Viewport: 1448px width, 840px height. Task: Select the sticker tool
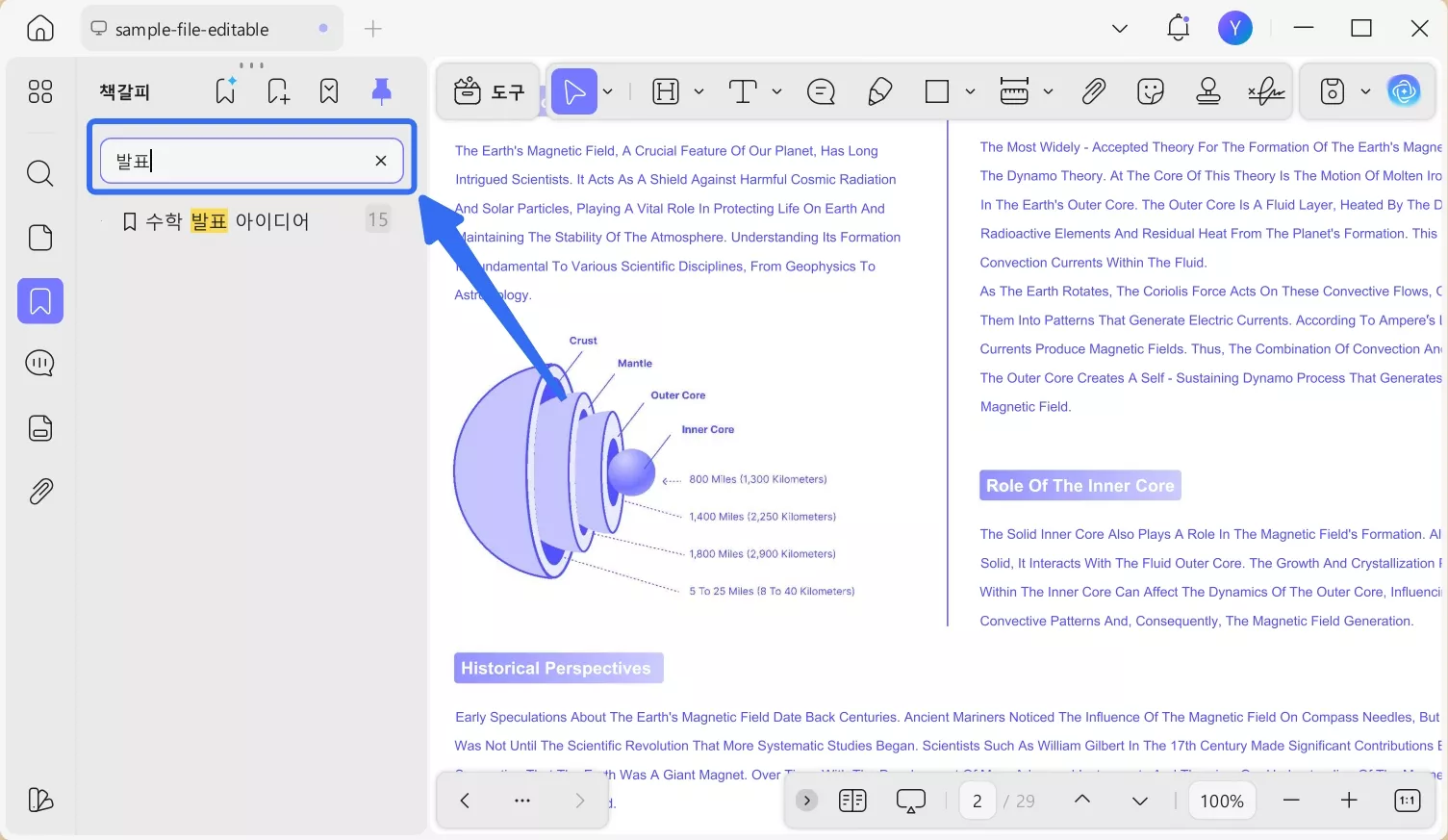click(x=1150, y=91)
